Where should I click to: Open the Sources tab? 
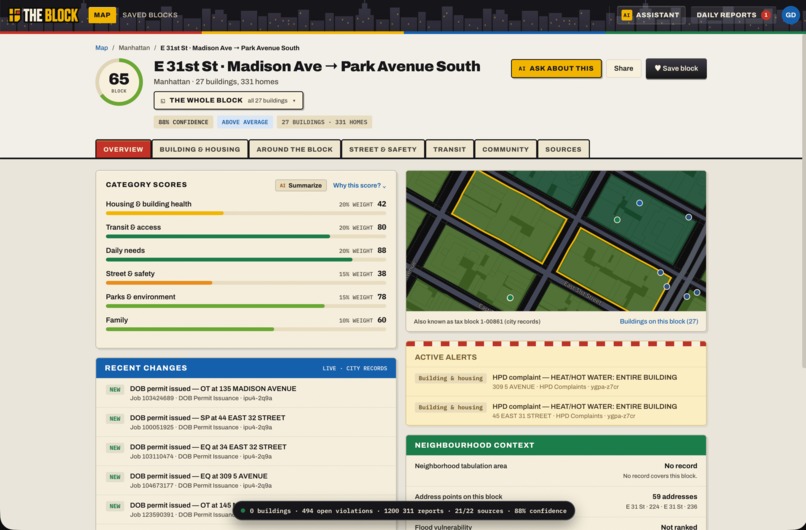pyautogui.click(x=563, y=149)
